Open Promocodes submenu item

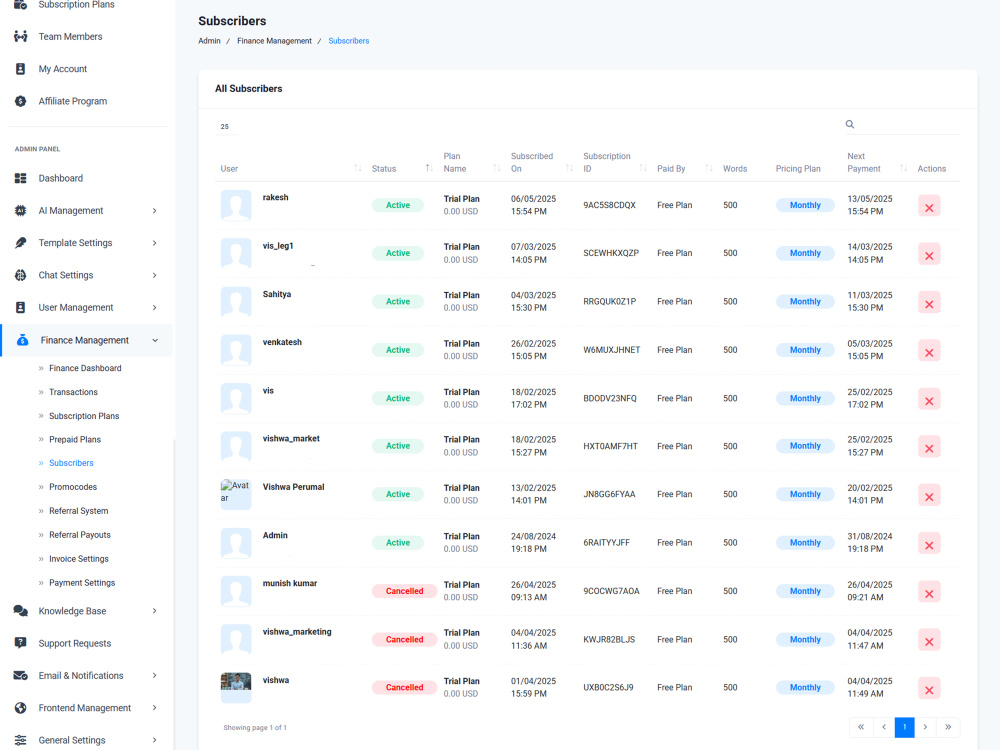coord(73,487)
